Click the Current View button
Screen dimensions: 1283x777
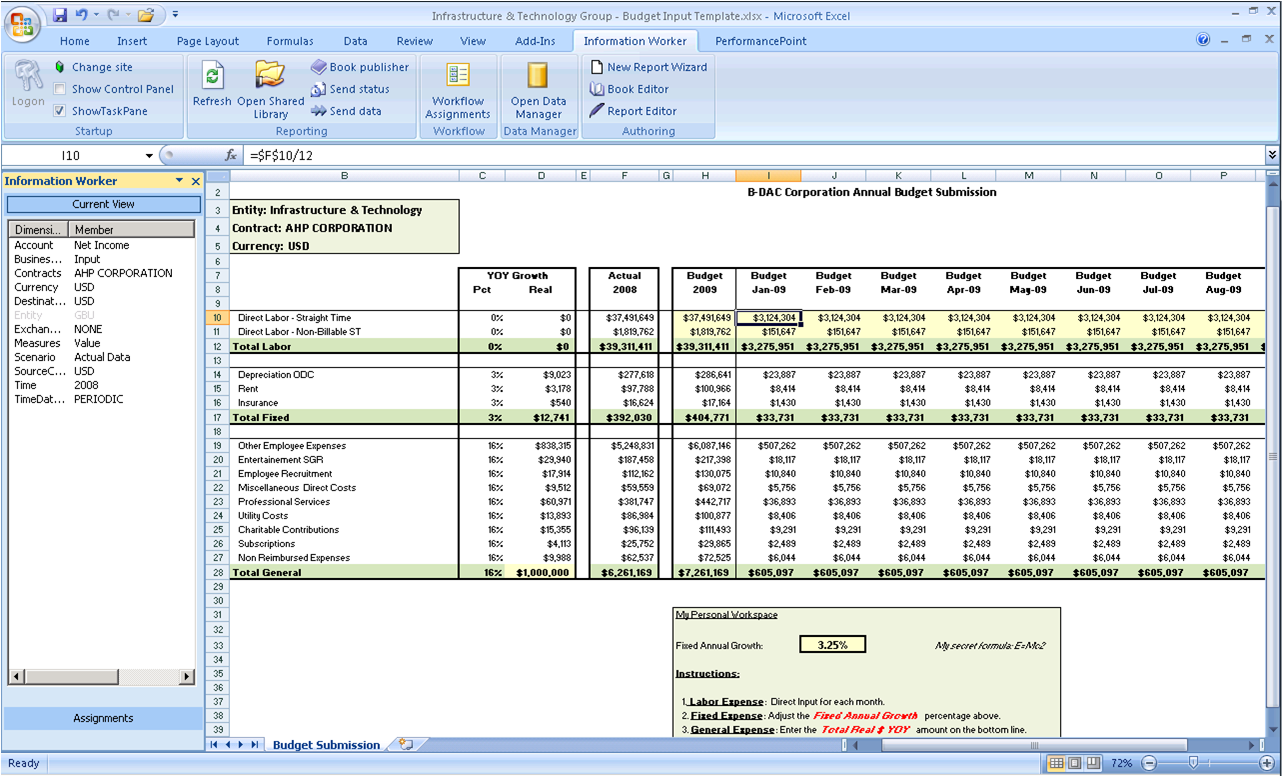pos(103,204)
